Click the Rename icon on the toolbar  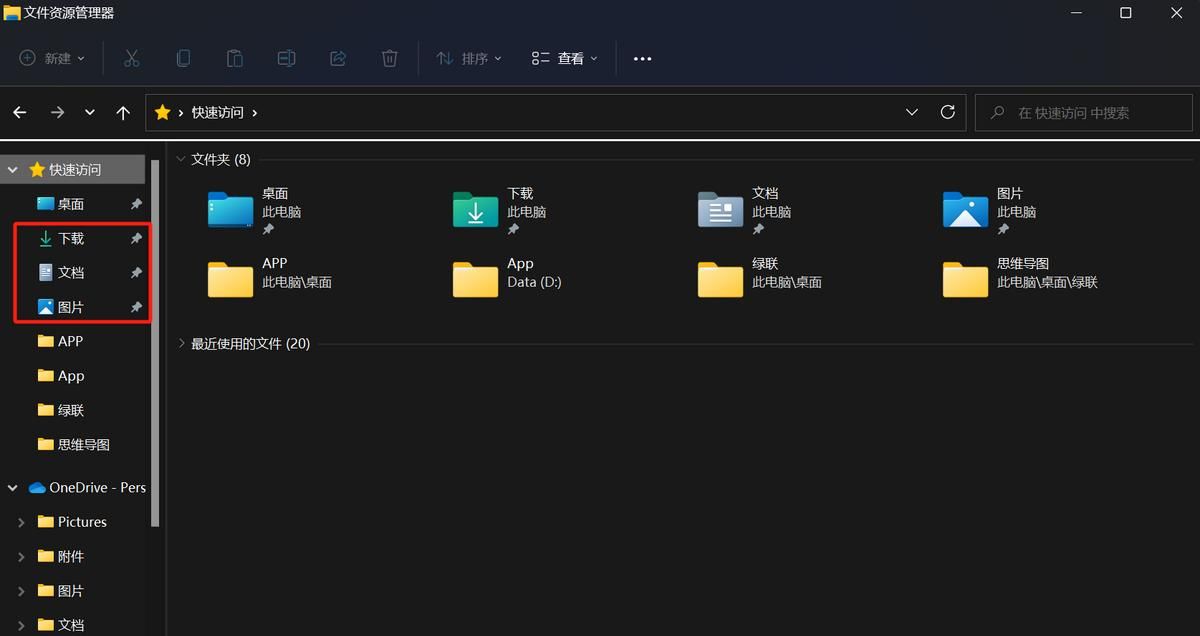point(287,58)
